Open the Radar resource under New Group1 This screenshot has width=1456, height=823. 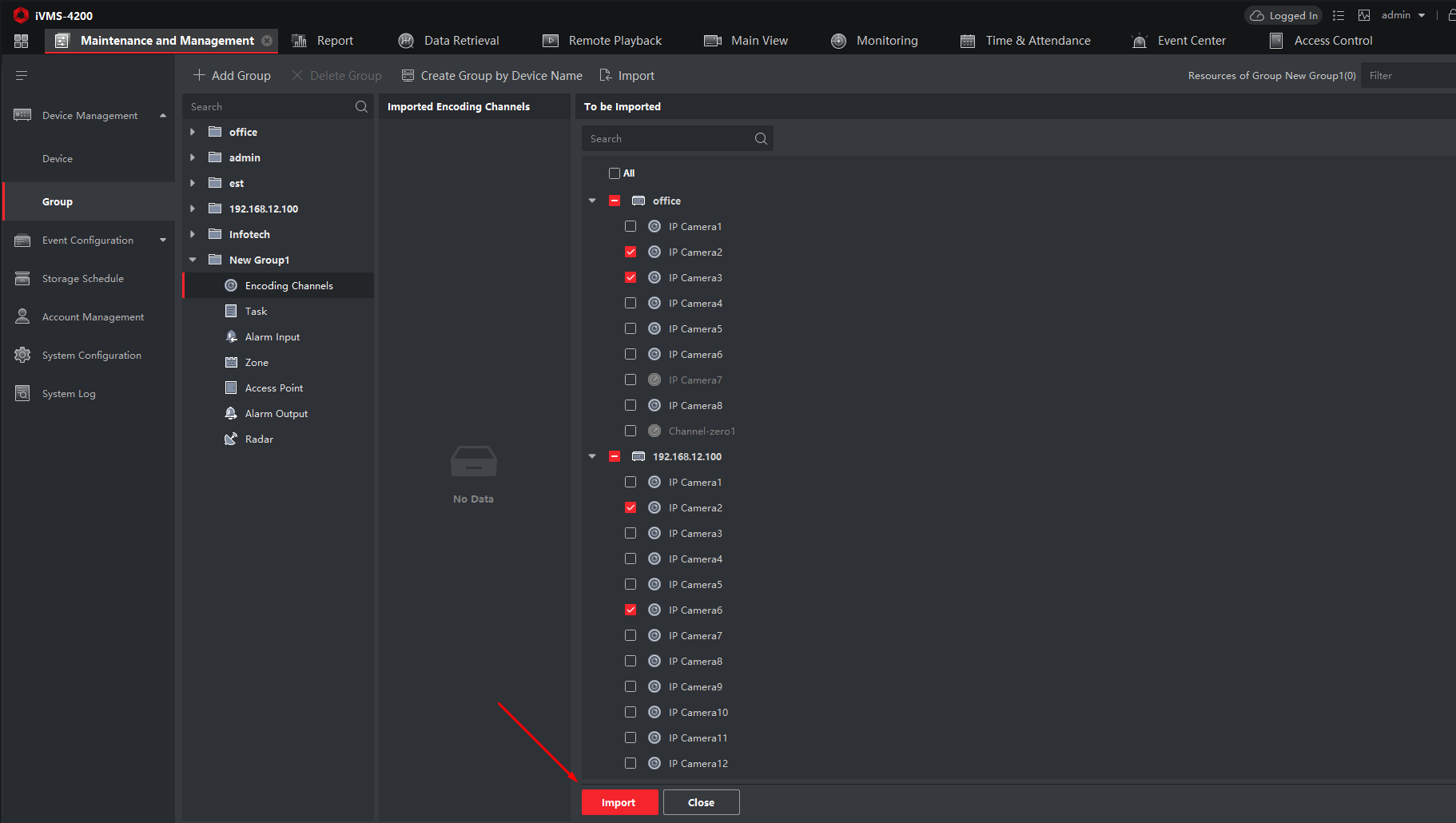(259, 439)
